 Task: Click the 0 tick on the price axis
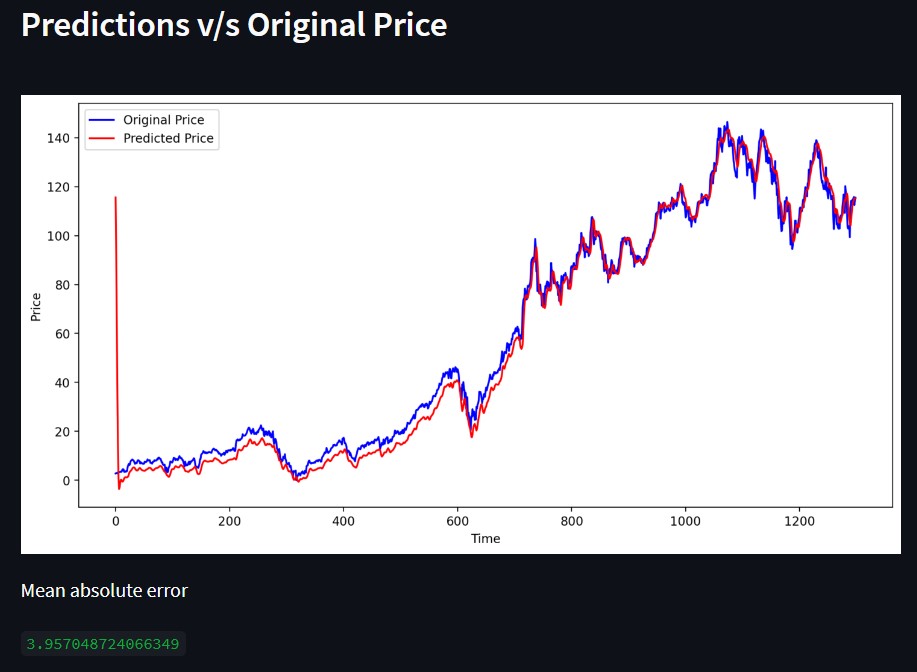tap(66, 481)
